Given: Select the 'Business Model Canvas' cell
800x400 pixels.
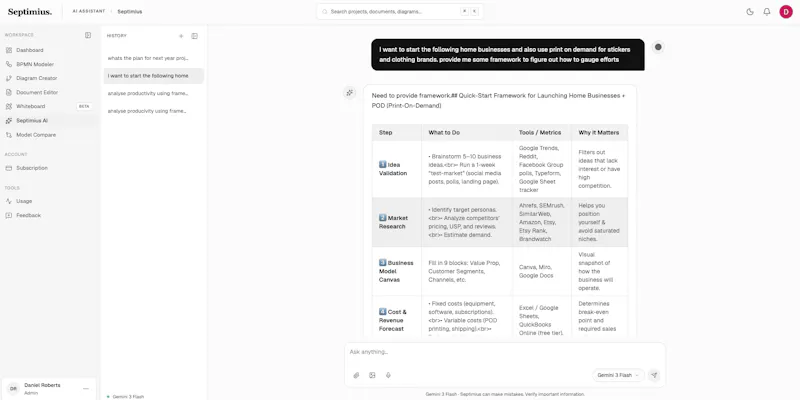Looking at the screenshot, I should click(x=397, y=271).
